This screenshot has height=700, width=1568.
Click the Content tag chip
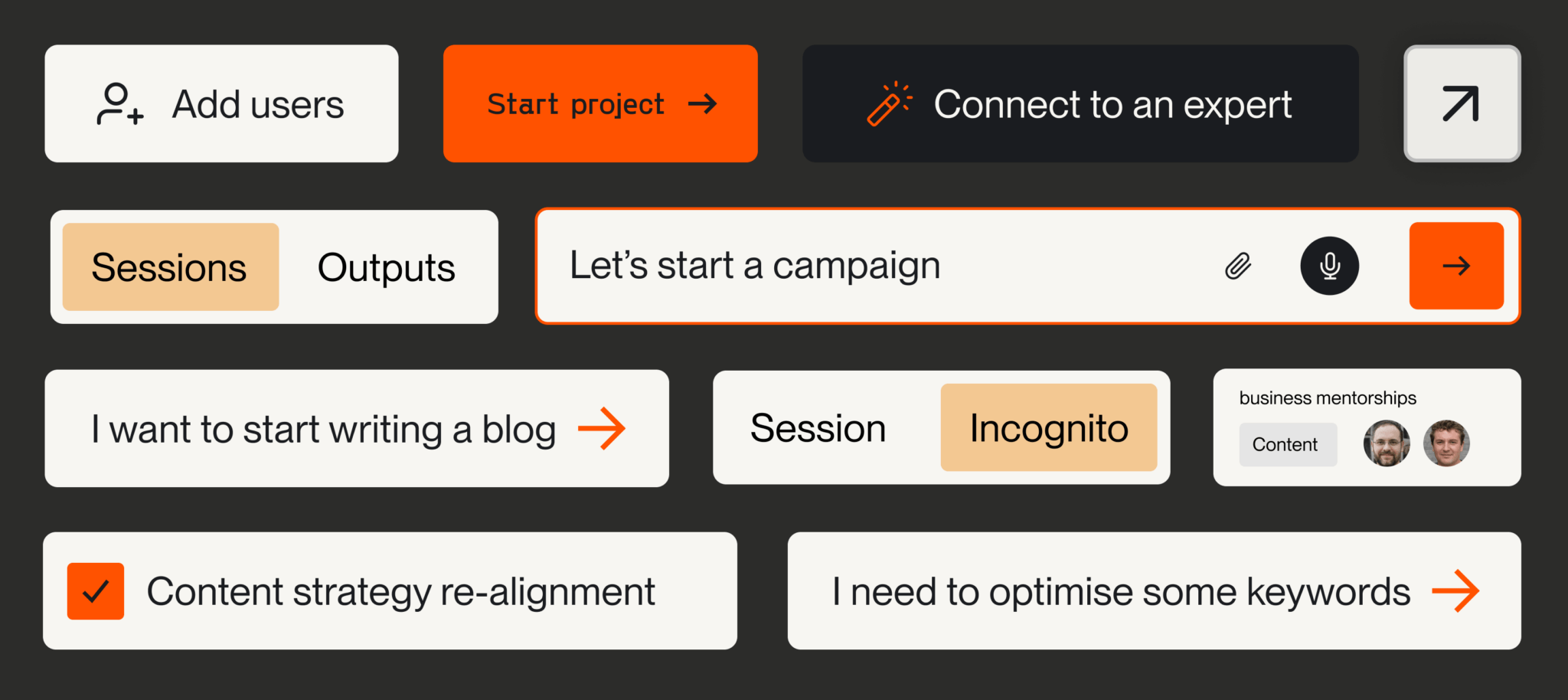(1287, 444)
